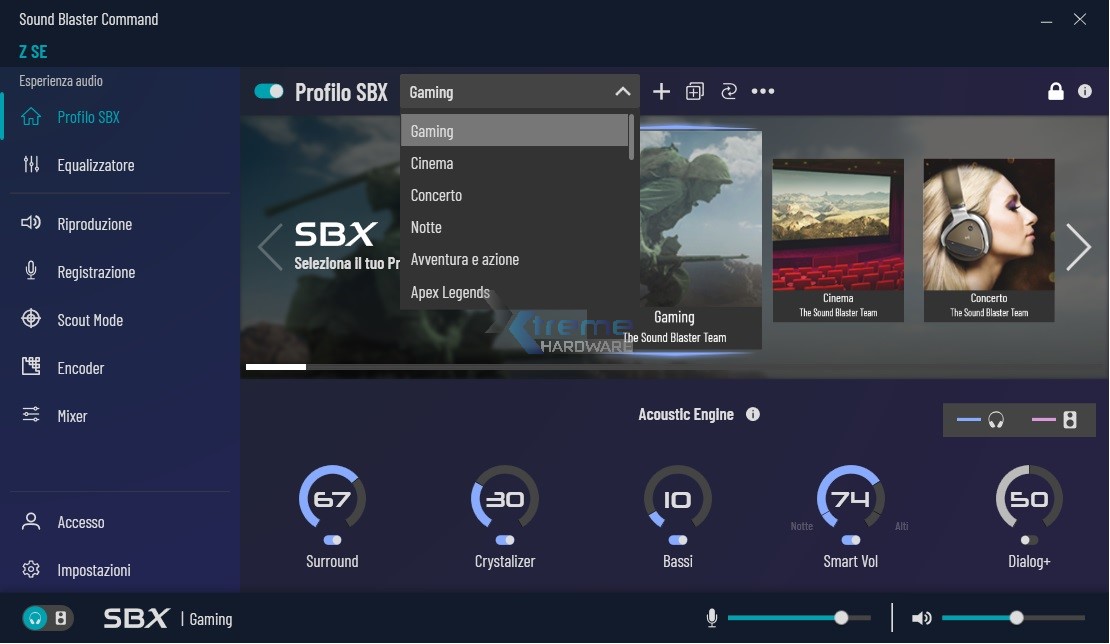The height and width of the screenshot is (644, 1110).
Task: Toggle the Profilo SBX master switch
Action: pyautogui.click(x=269, y=92)
